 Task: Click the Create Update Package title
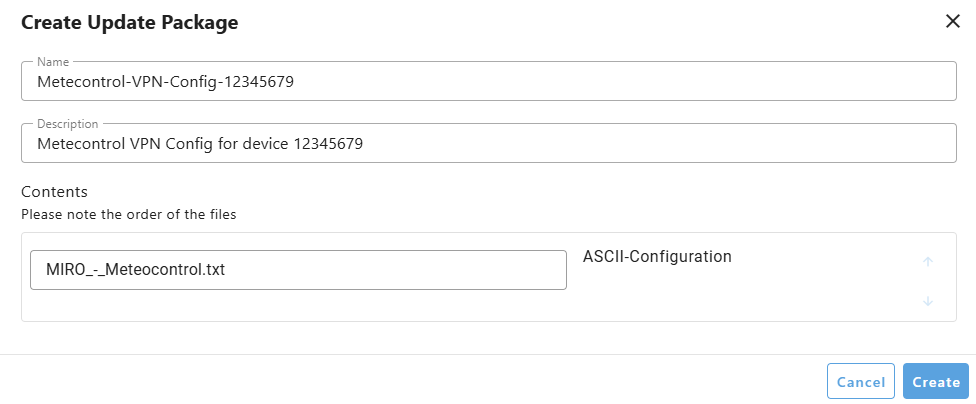point(129,22)
